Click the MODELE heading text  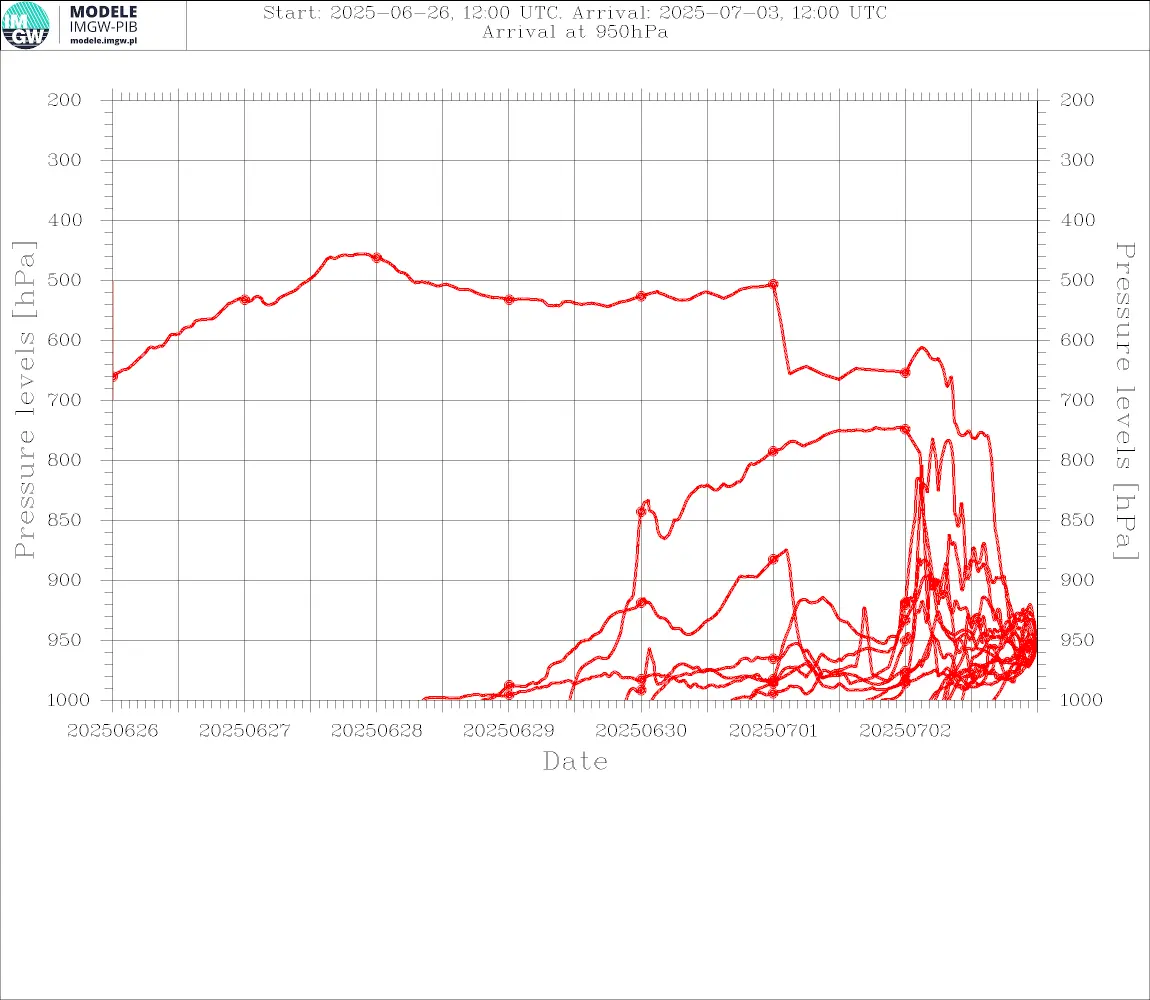point(103,12)
